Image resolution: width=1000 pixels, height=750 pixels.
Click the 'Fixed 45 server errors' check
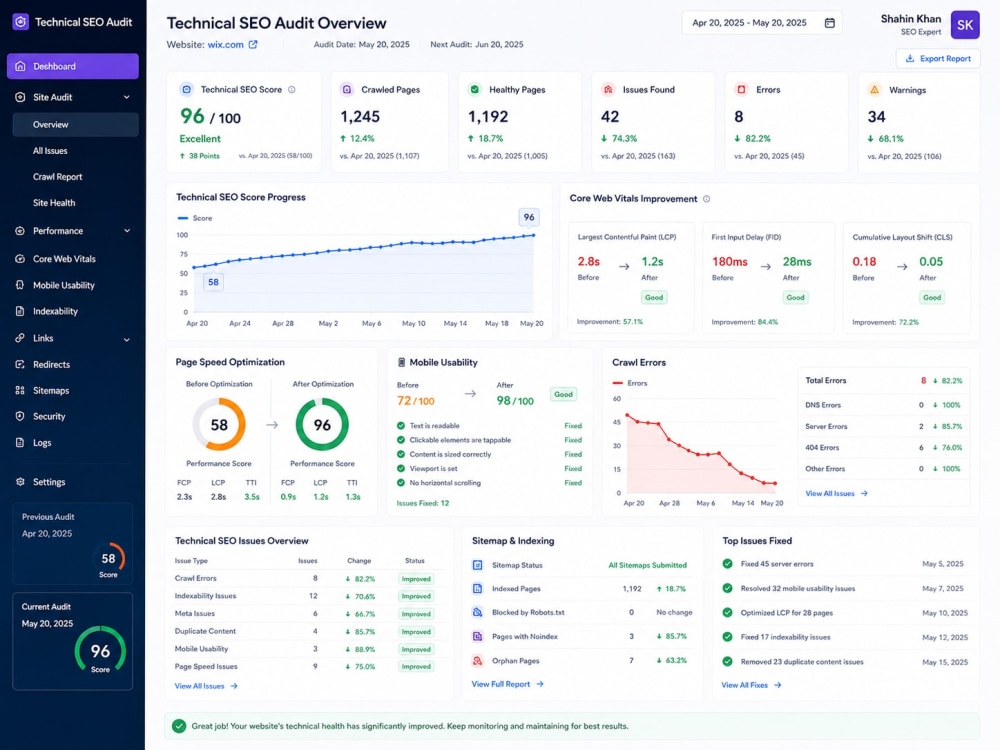(727, 564)
